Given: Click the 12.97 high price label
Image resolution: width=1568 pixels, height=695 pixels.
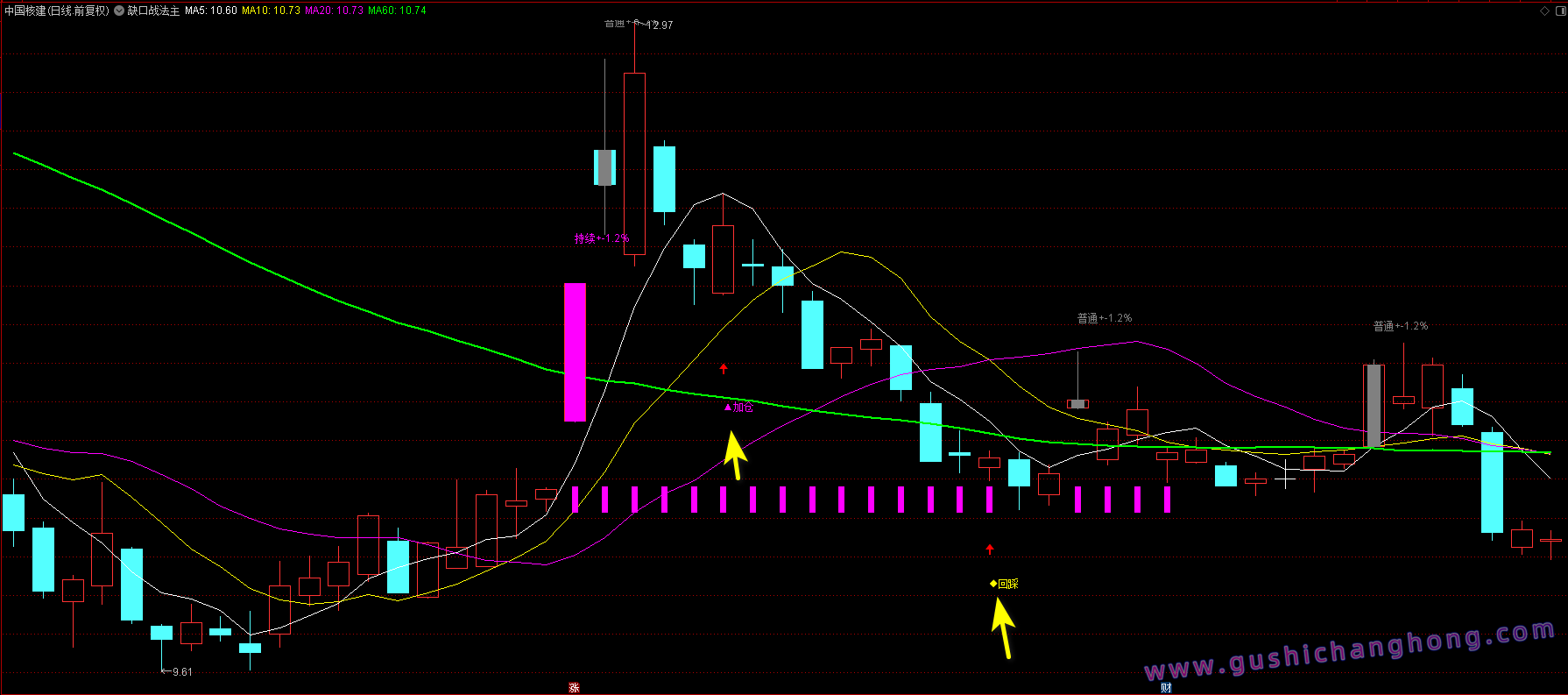Looking at the screenshot, I should (x=660, y=25).
